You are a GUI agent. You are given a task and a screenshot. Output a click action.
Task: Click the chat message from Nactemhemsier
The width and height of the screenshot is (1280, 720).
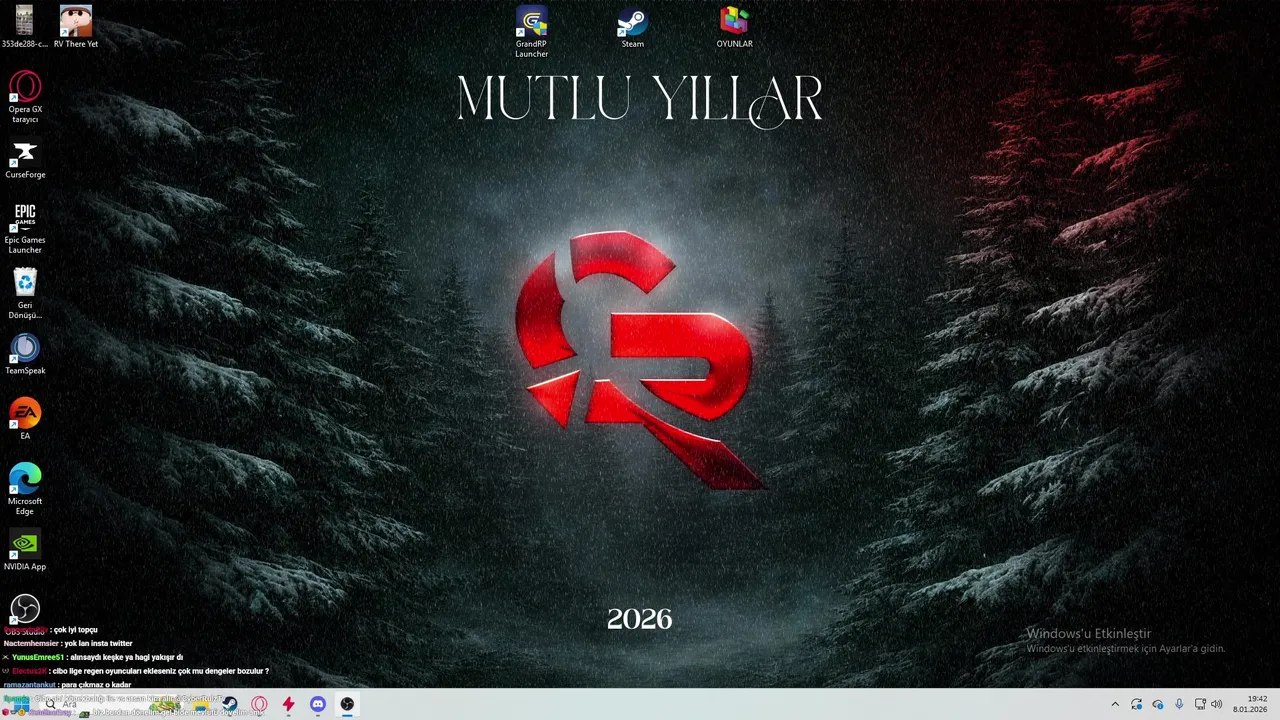click(x=68, y=643)
